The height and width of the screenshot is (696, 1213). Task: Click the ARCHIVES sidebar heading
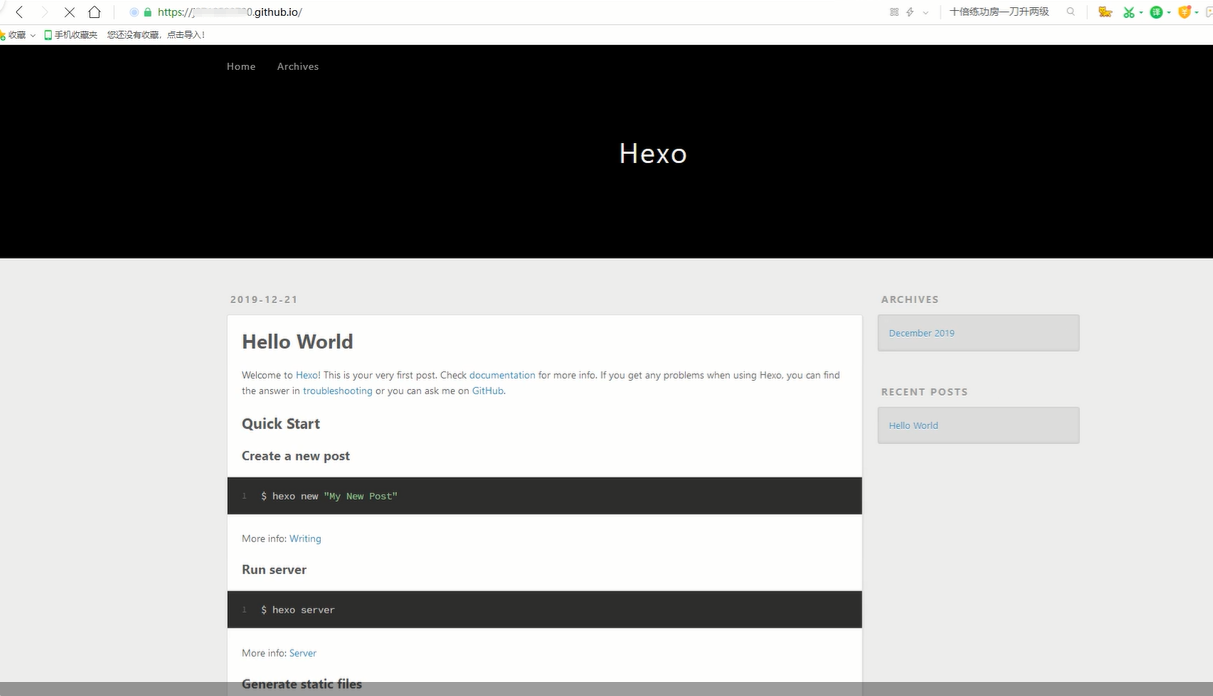tap(910, 300)
